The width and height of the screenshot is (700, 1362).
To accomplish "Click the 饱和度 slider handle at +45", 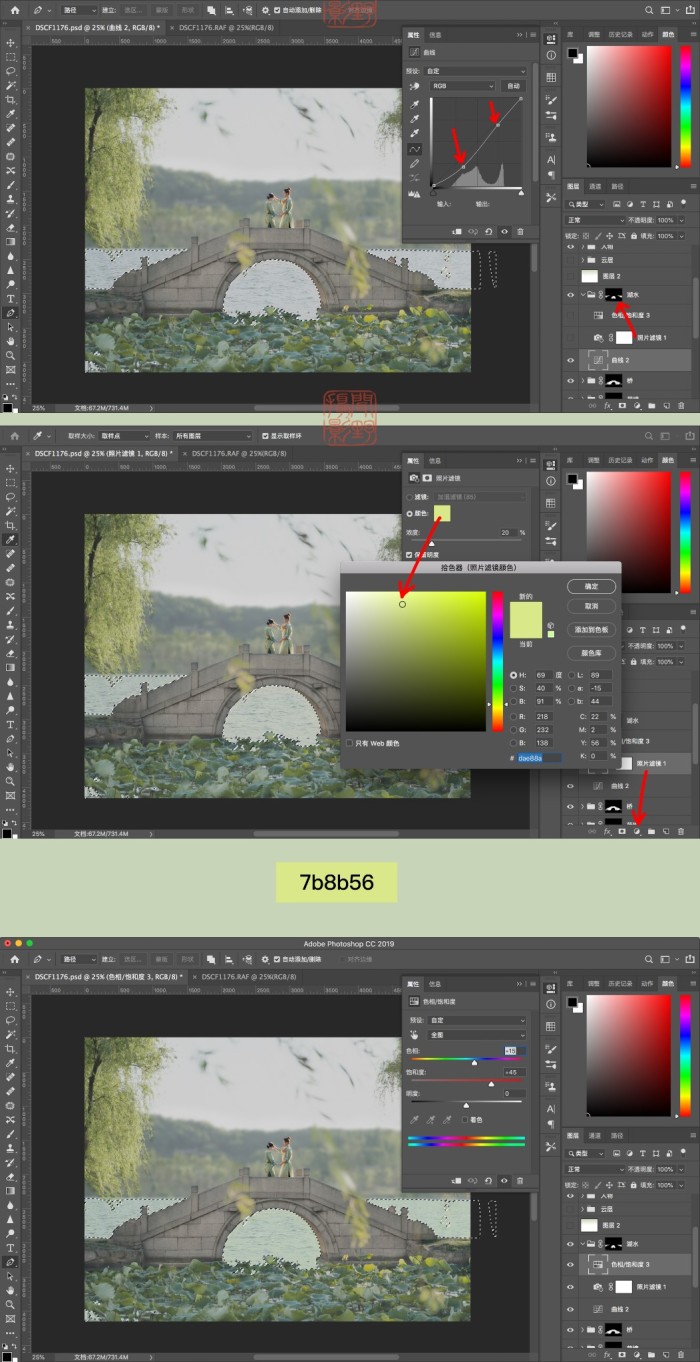I will click(491, 1084).
